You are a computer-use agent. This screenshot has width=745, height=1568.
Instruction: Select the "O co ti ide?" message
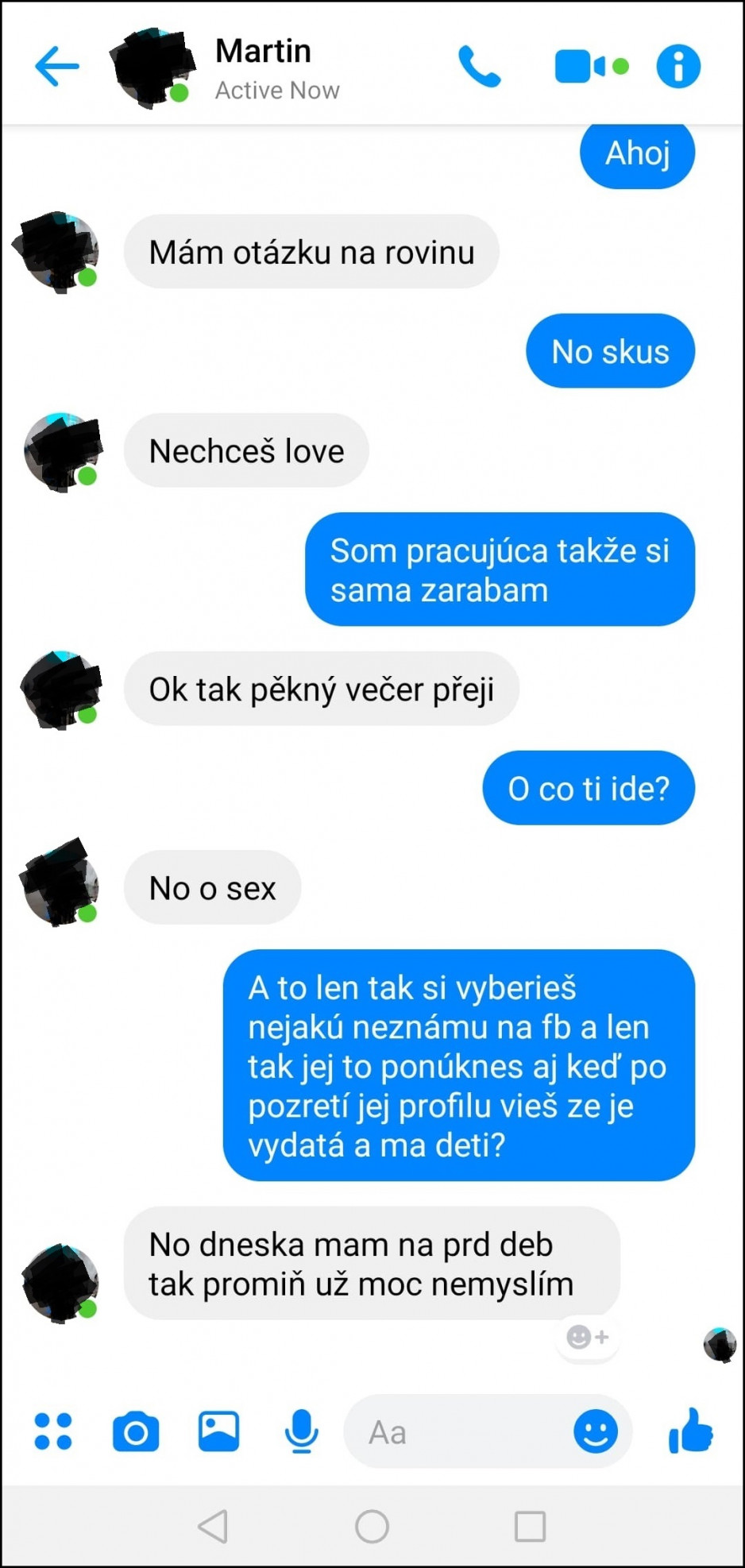589,788
